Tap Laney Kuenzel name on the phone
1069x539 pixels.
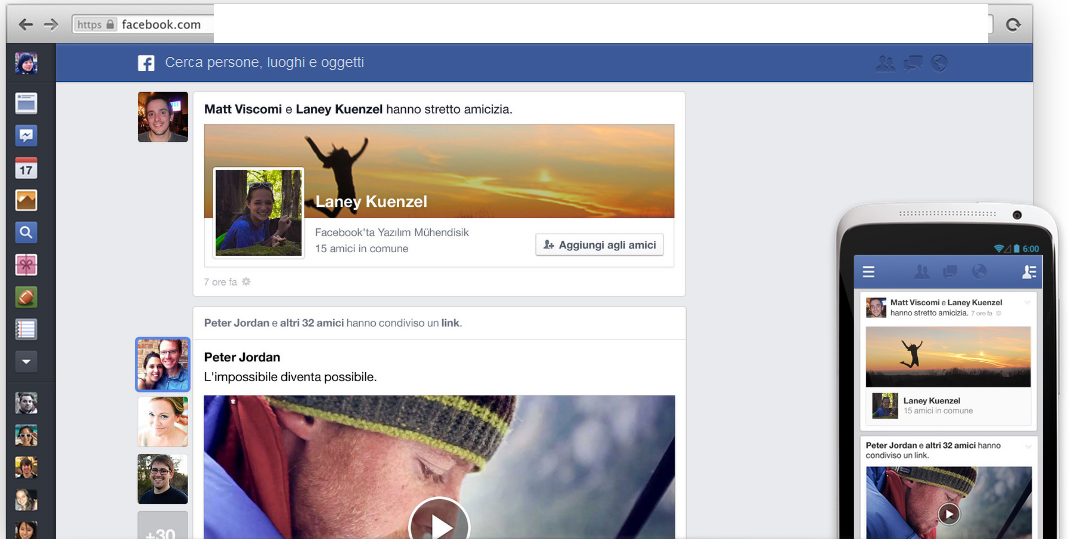pos(931,401)
